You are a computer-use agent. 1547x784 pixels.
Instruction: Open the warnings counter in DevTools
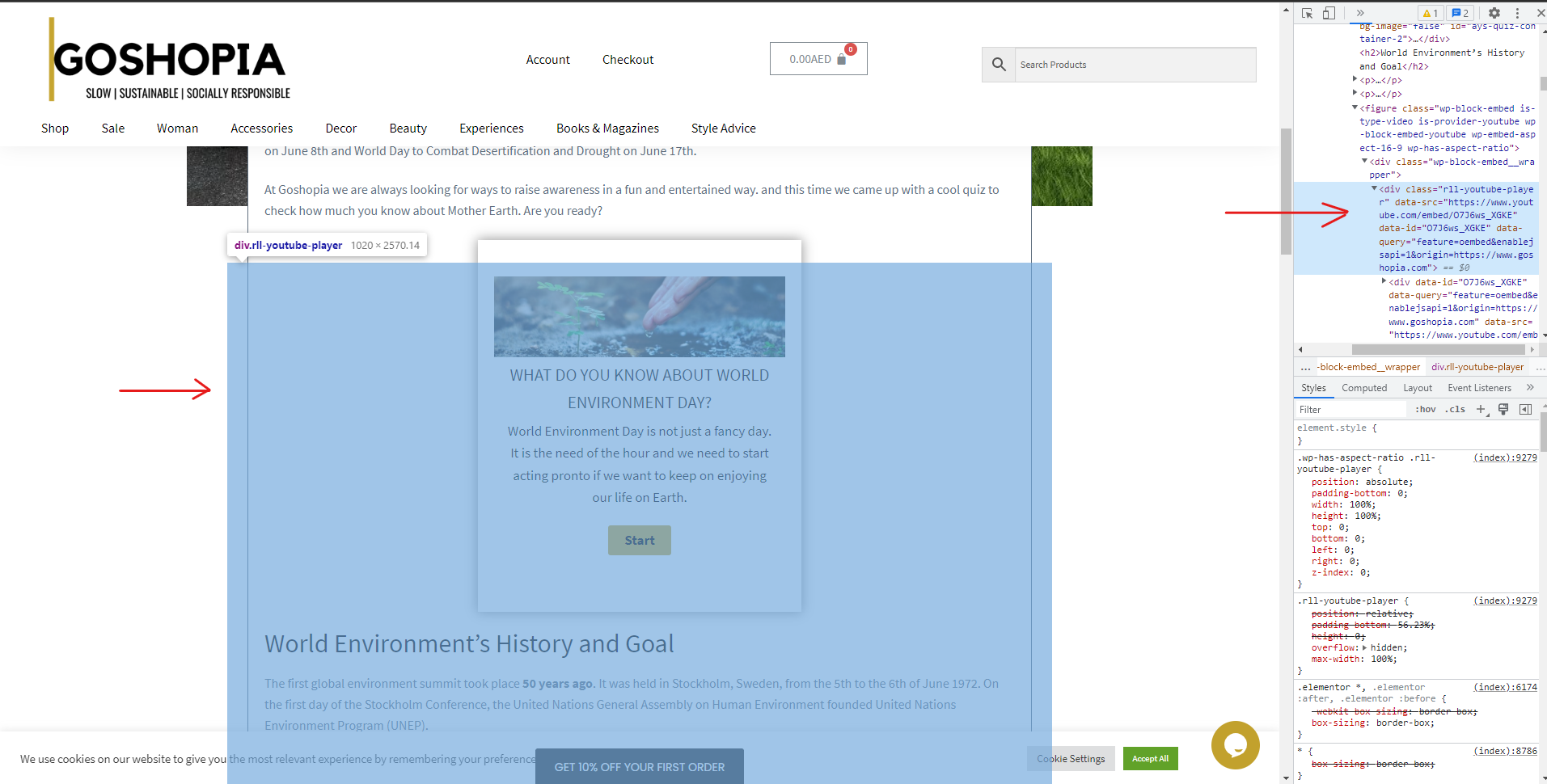click(x=1430, y=13)
